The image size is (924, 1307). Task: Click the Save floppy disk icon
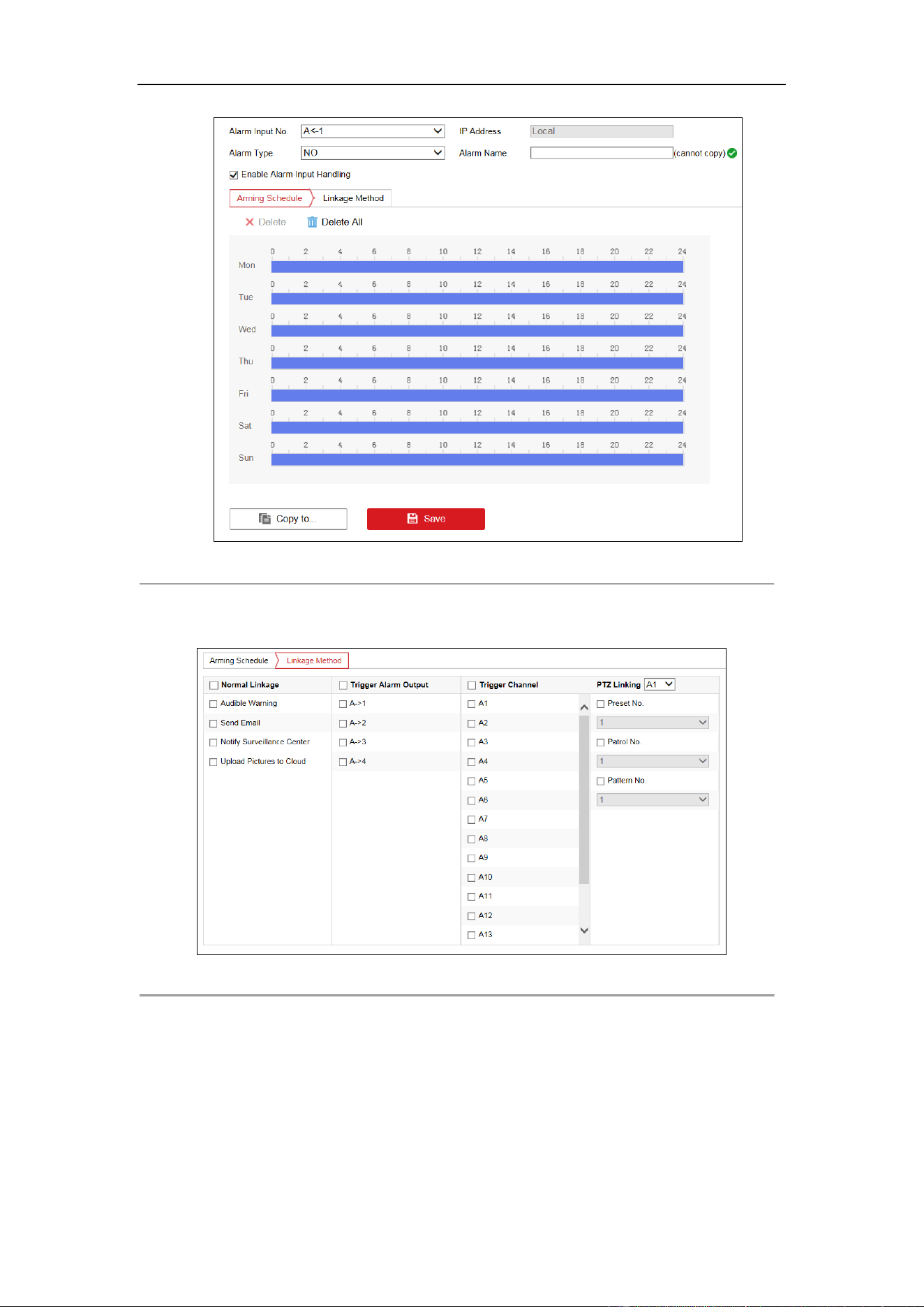(412, 518)
